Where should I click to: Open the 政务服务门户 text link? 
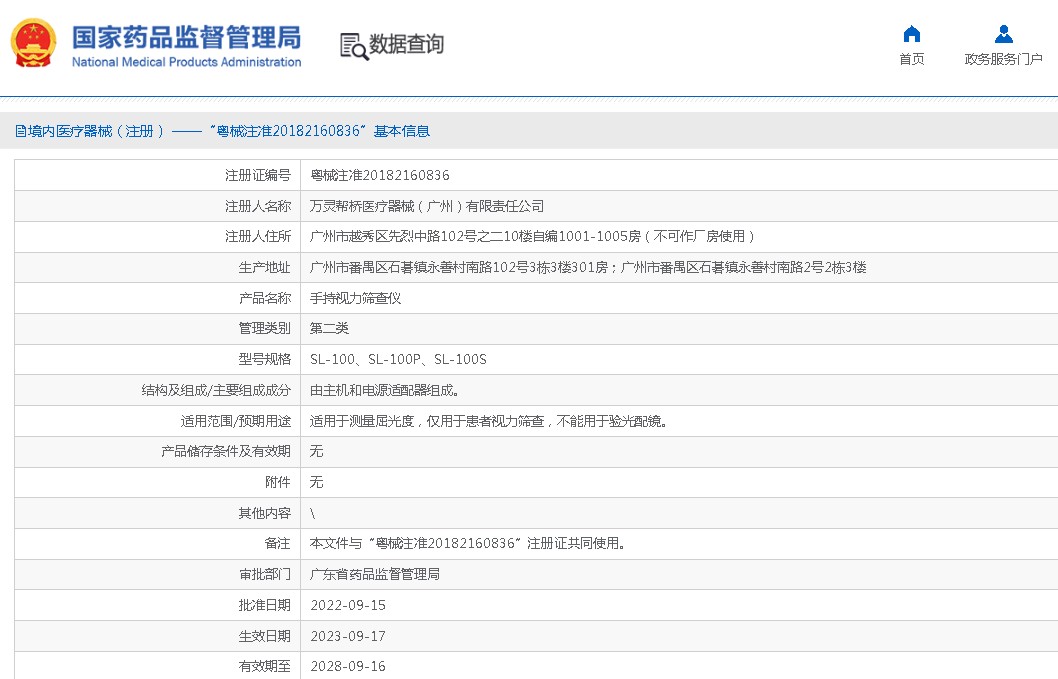[1003, 59]
